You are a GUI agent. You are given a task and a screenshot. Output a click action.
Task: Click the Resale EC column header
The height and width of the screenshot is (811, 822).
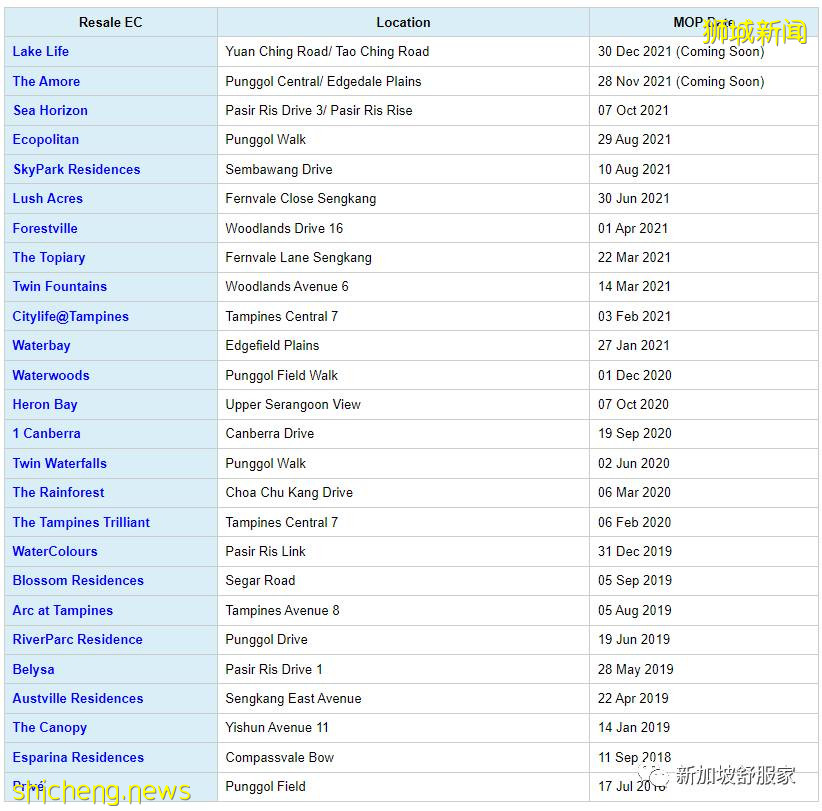111,22
